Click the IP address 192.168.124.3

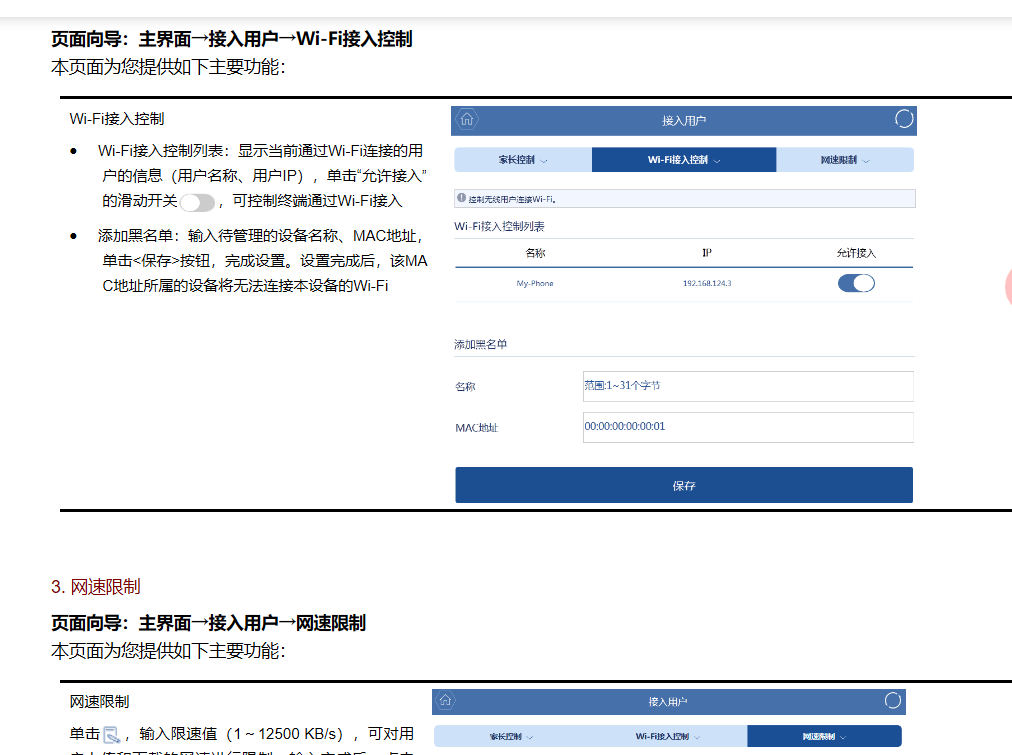(707, 283)
